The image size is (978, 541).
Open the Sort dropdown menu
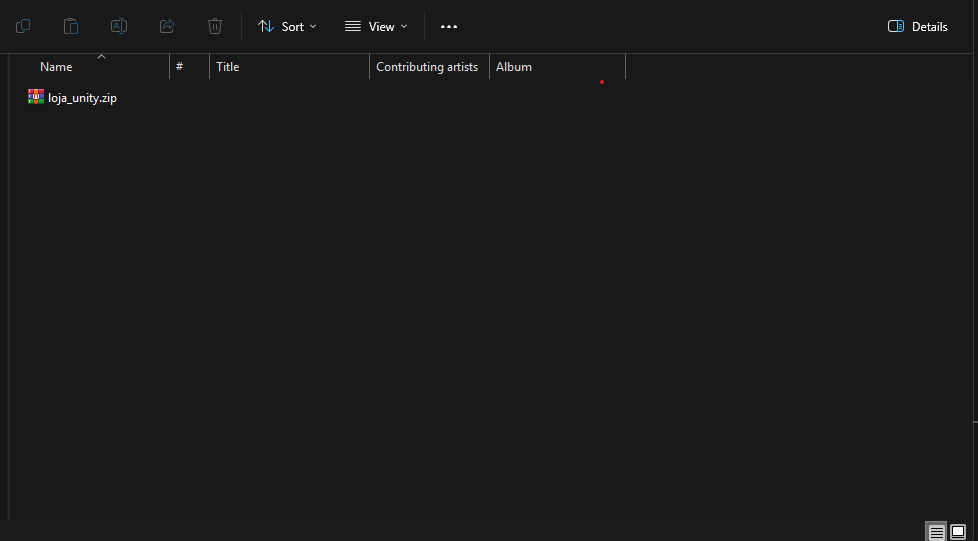pyautogui.click(x=287, y=26)
